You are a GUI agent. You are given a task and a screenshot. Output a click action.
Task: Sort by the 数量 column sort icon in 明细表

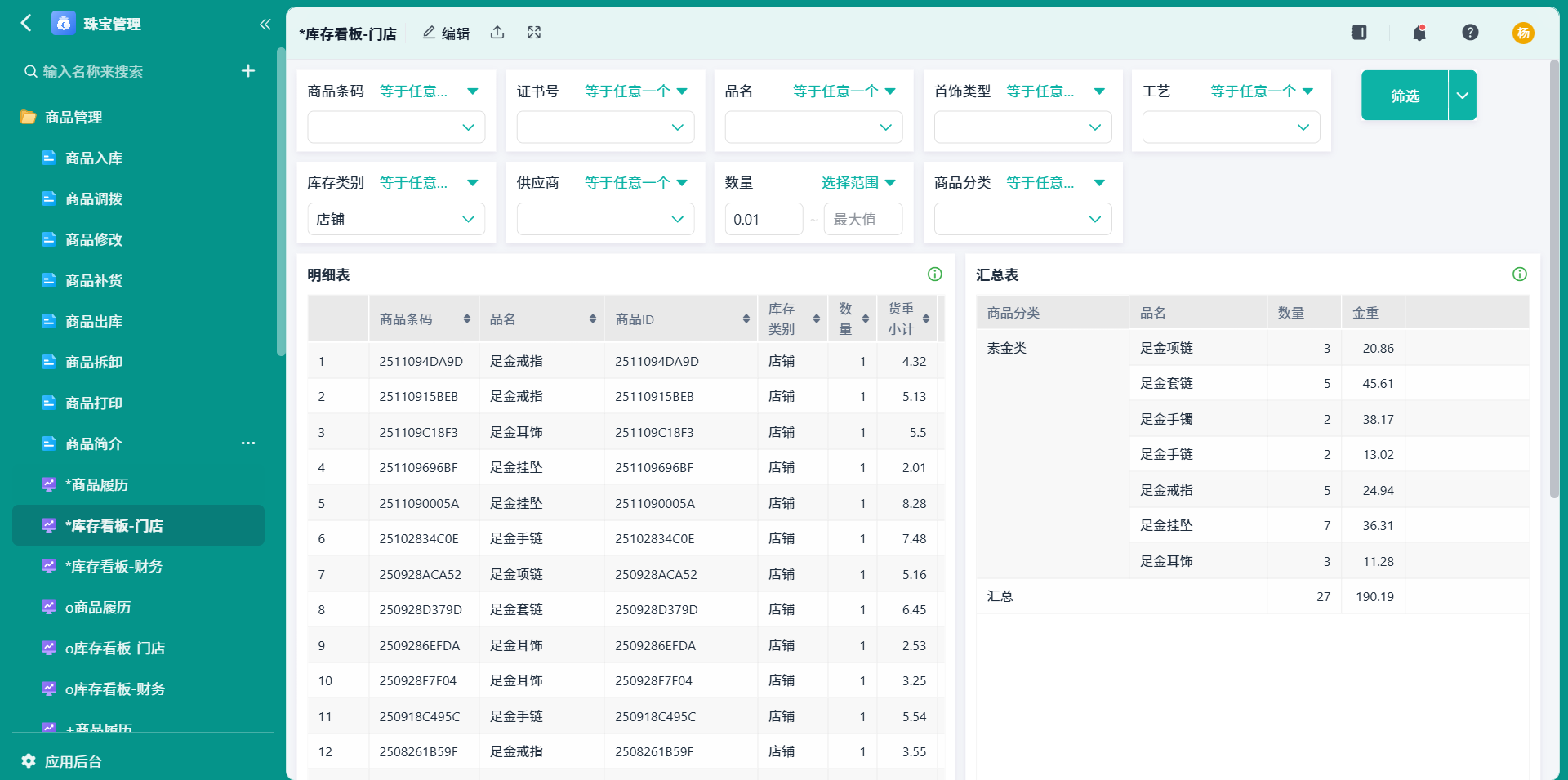(866, 319)
